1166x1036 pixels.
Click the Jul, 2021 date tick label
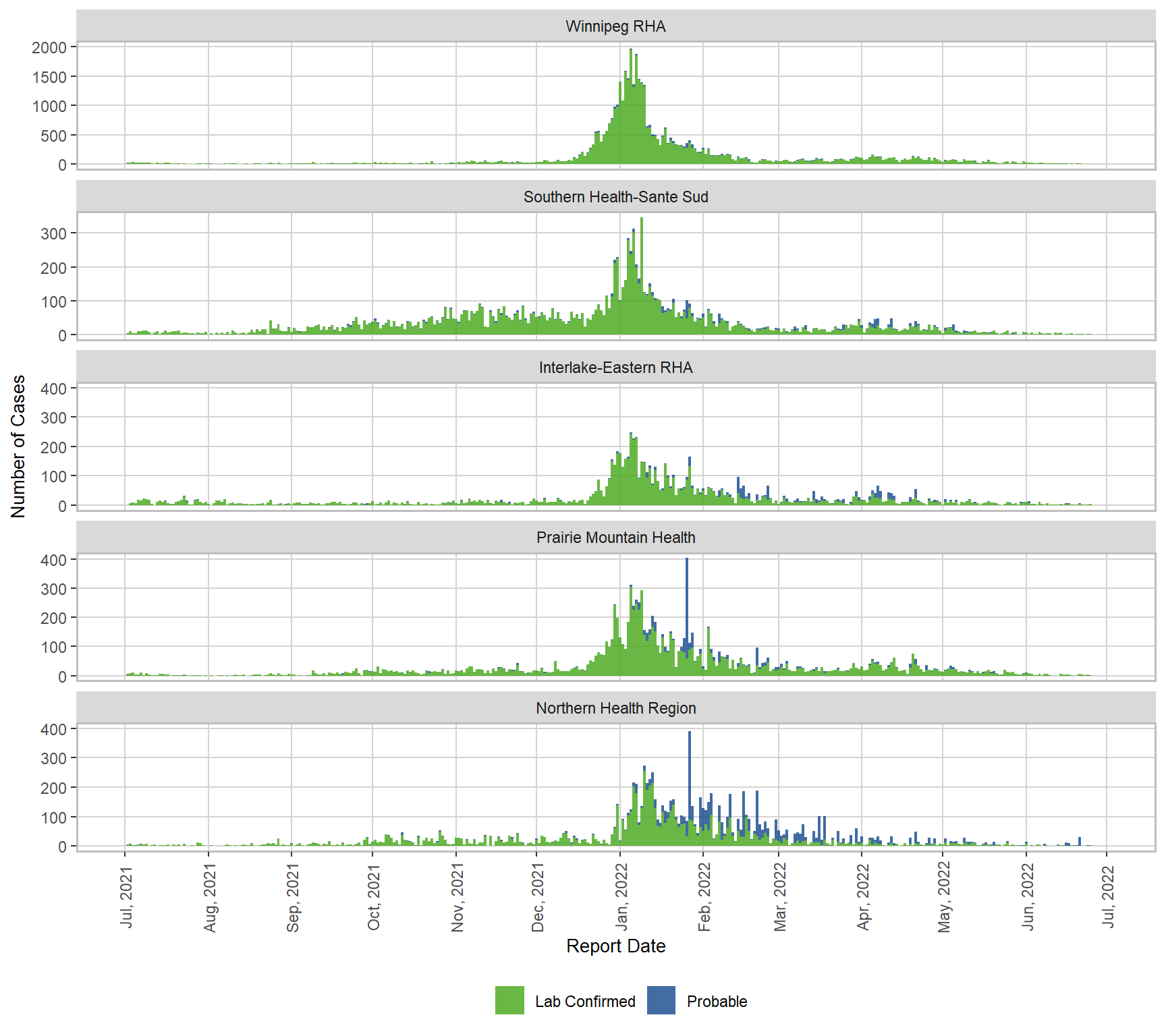click(x=126, y=896)
